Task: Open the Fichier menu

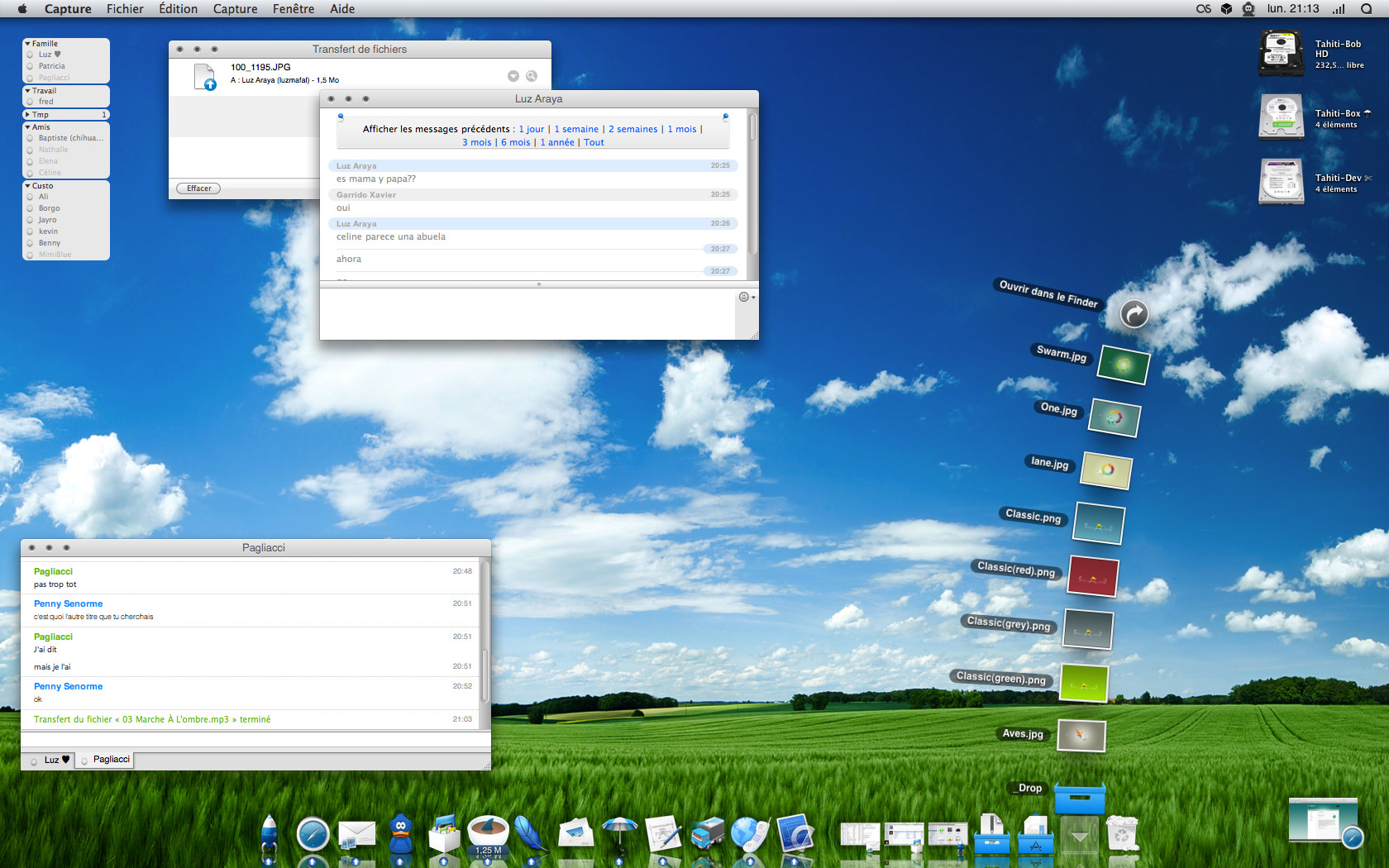Action: [x=125, y=9]
